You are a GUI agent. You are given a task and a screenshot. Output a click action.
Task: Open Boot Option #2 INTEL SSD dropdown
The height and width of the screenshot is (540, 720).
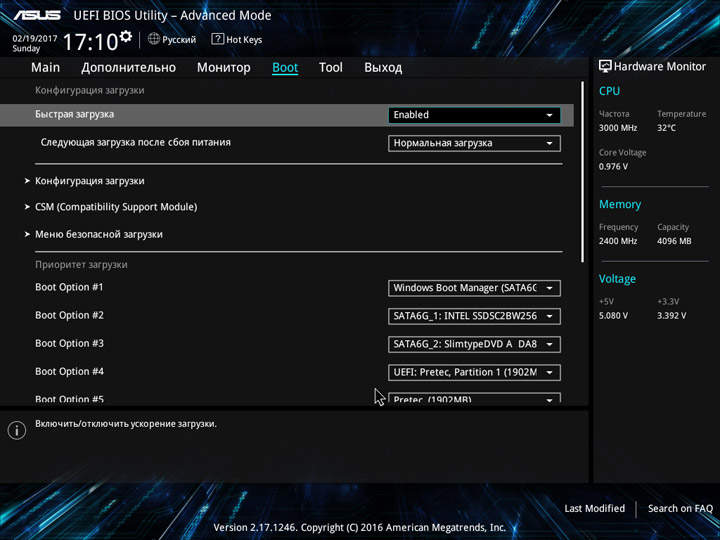click(474, 316)
